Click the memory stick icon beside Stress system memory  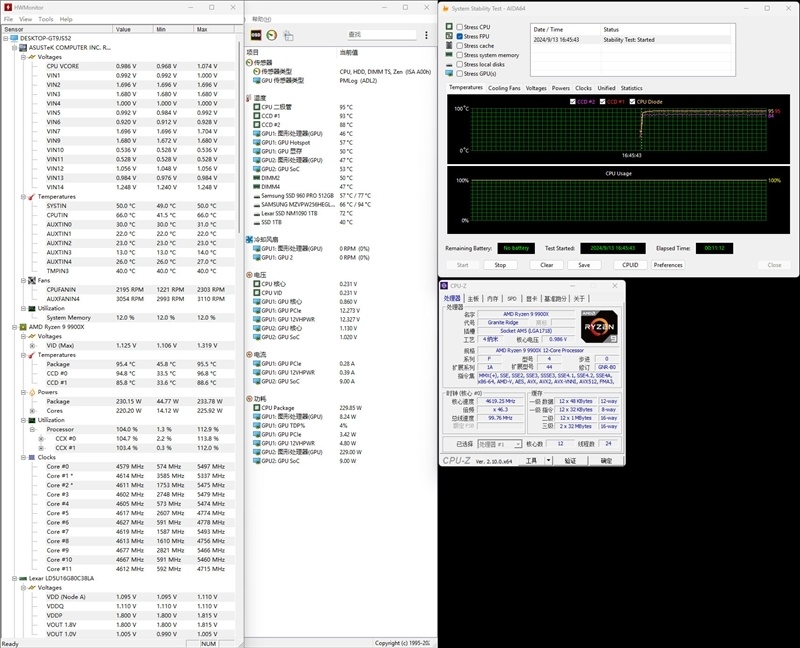click(x=449, y=55)
